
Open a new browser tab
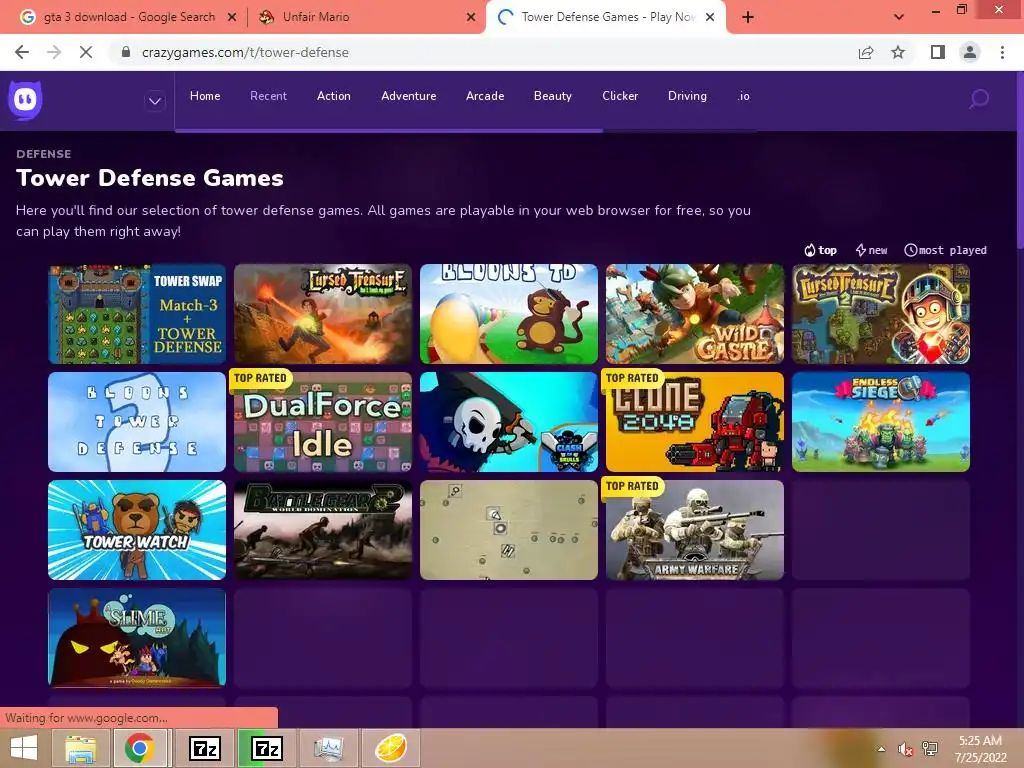point(748,17)
